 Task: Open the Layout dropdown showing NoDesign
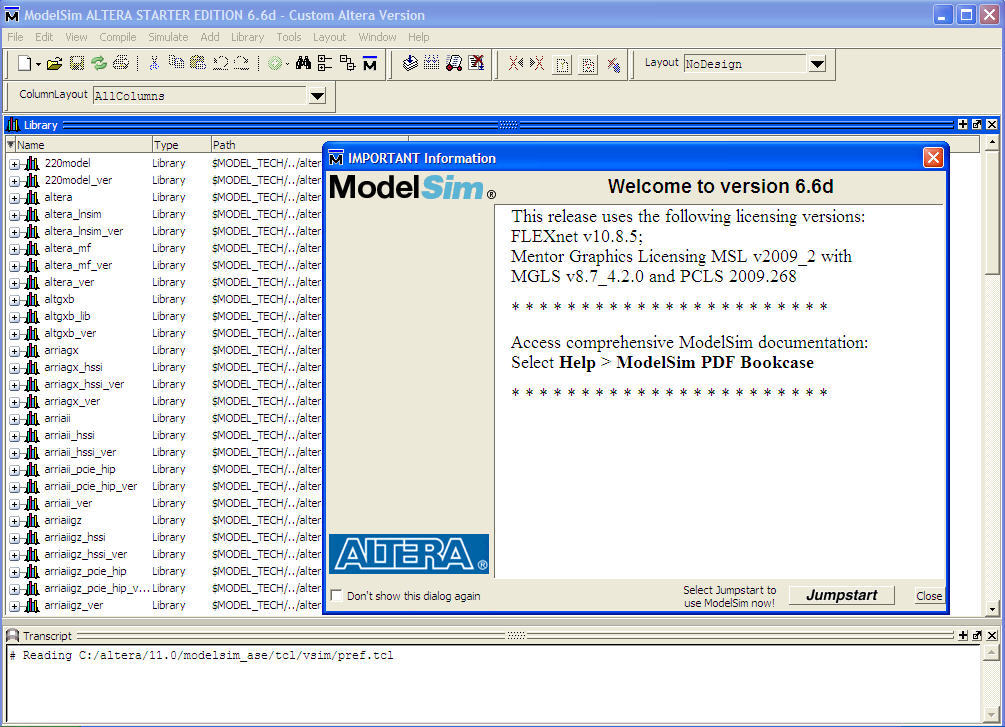coord(817,64)
